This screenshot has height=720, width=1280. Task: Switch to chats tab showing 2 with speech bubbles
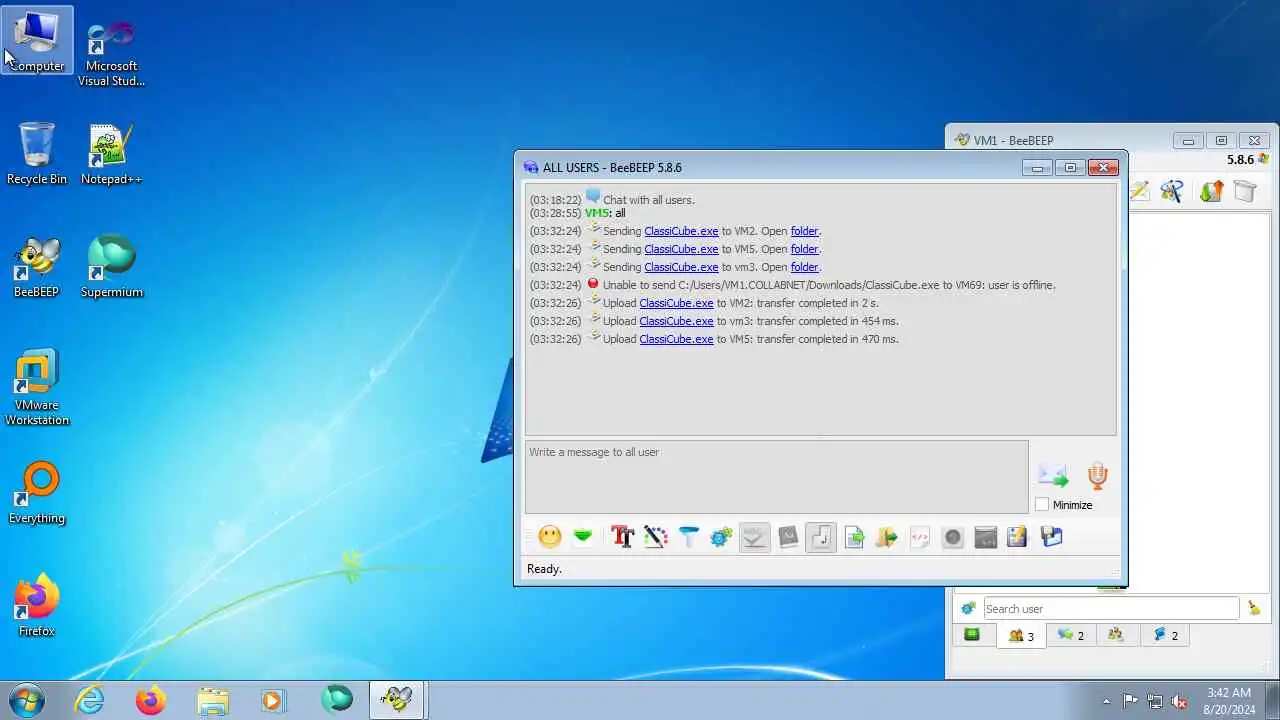[1071, 635]
